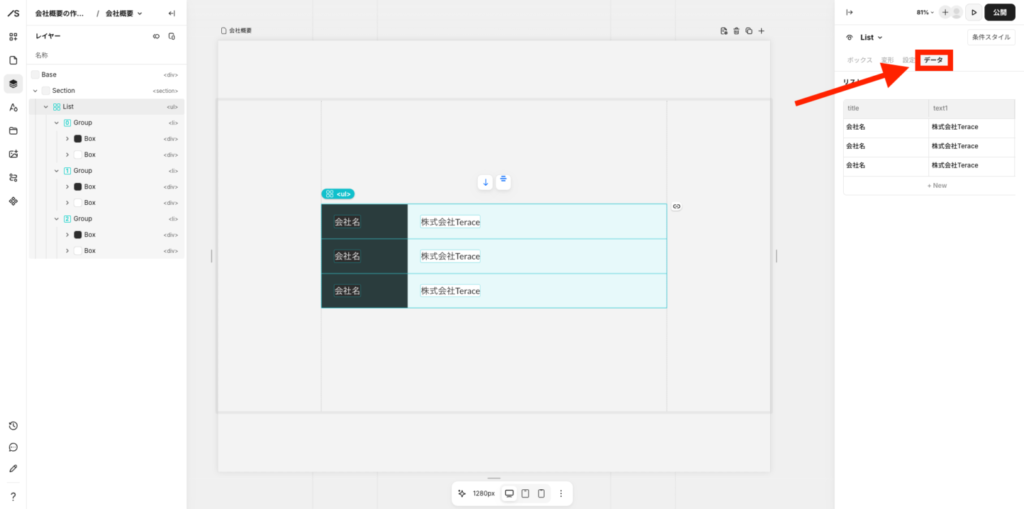The width and height of the screenshot is (1024, 509).
Task: Click the preview play button
Action: (x=974, y=12)
